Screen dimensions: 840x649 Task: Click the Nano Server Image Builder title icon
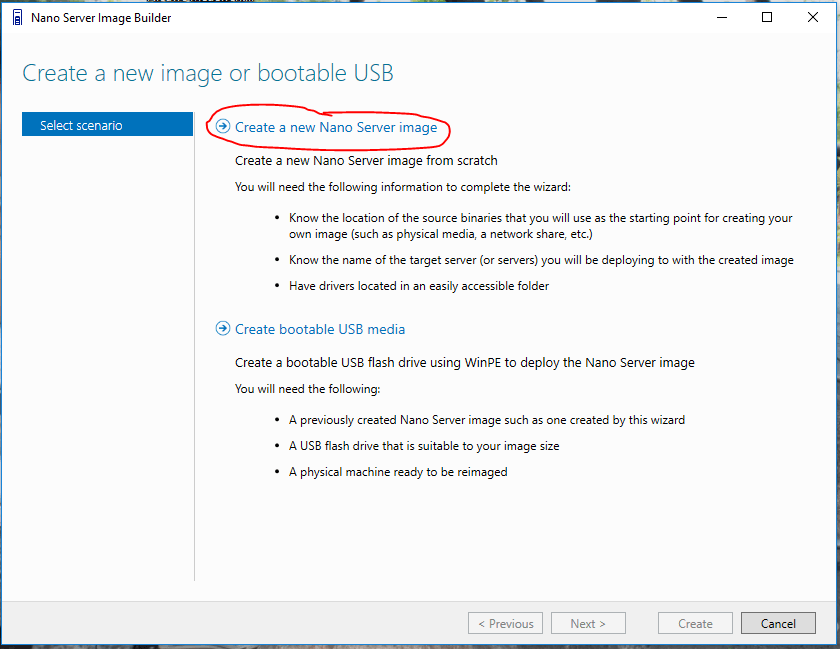[x=17, y=18]
